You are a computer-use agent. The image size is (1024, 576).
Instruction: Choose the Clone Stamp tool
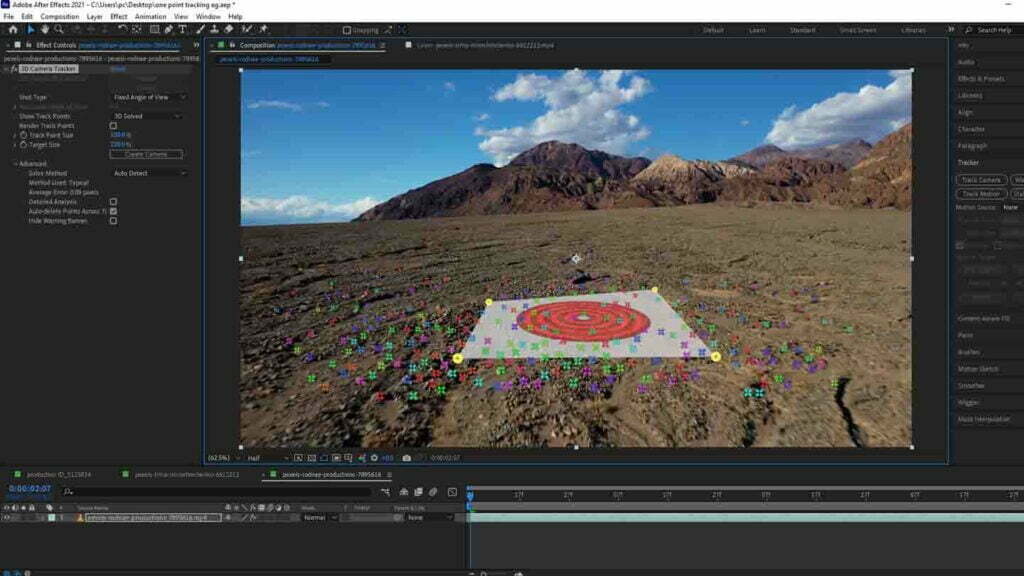point(213,30)
